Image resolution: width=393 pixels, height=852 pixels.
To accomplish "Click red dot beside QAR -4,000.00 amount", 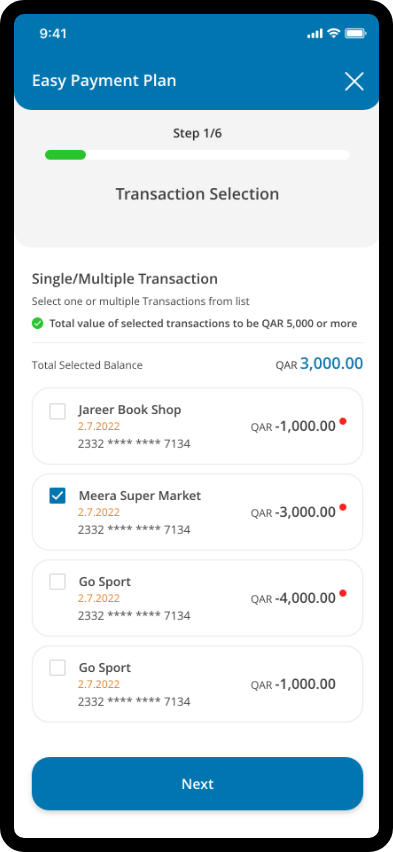I will point(343,593).
